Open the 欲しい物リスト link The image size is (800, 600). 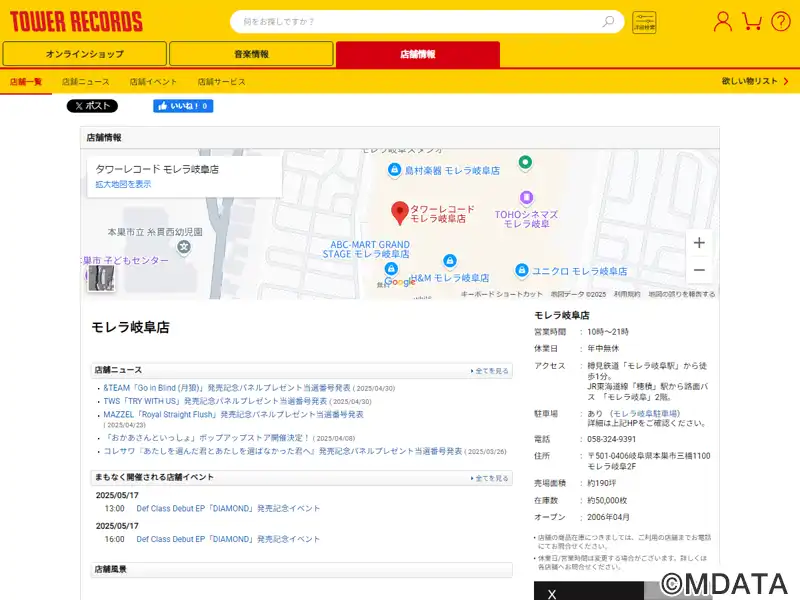755,81
